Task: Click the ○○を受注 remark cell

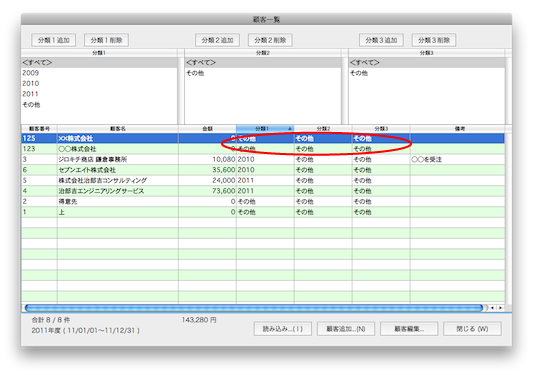Action: (x=457, y=159)
